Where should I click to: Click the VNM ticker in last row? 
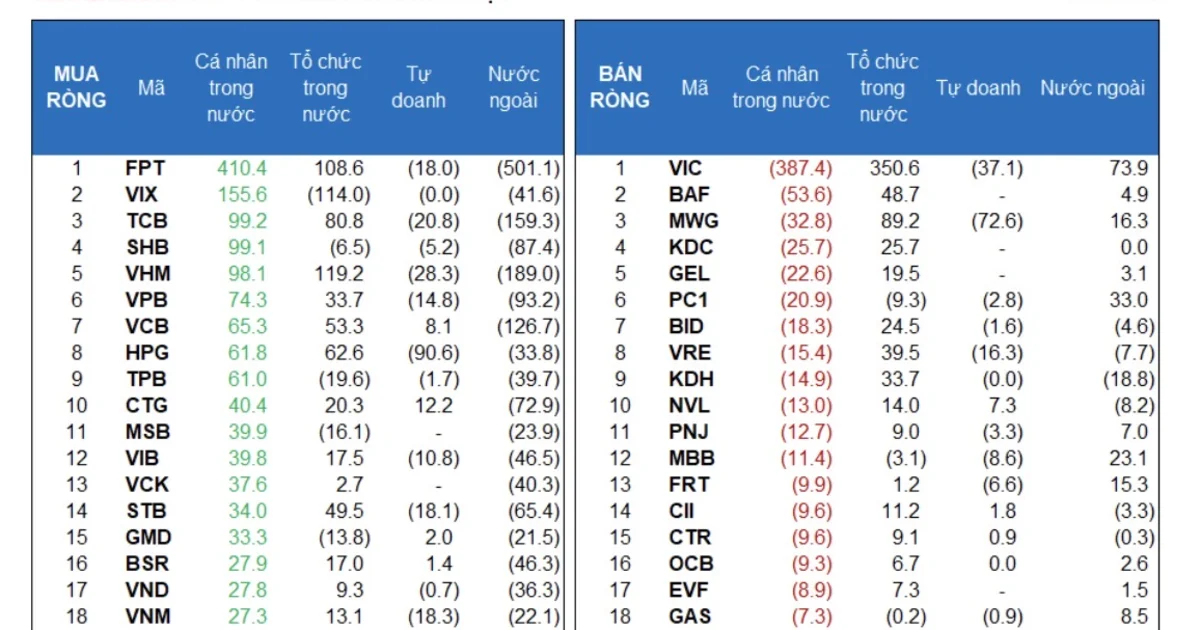tap(147, 616)
